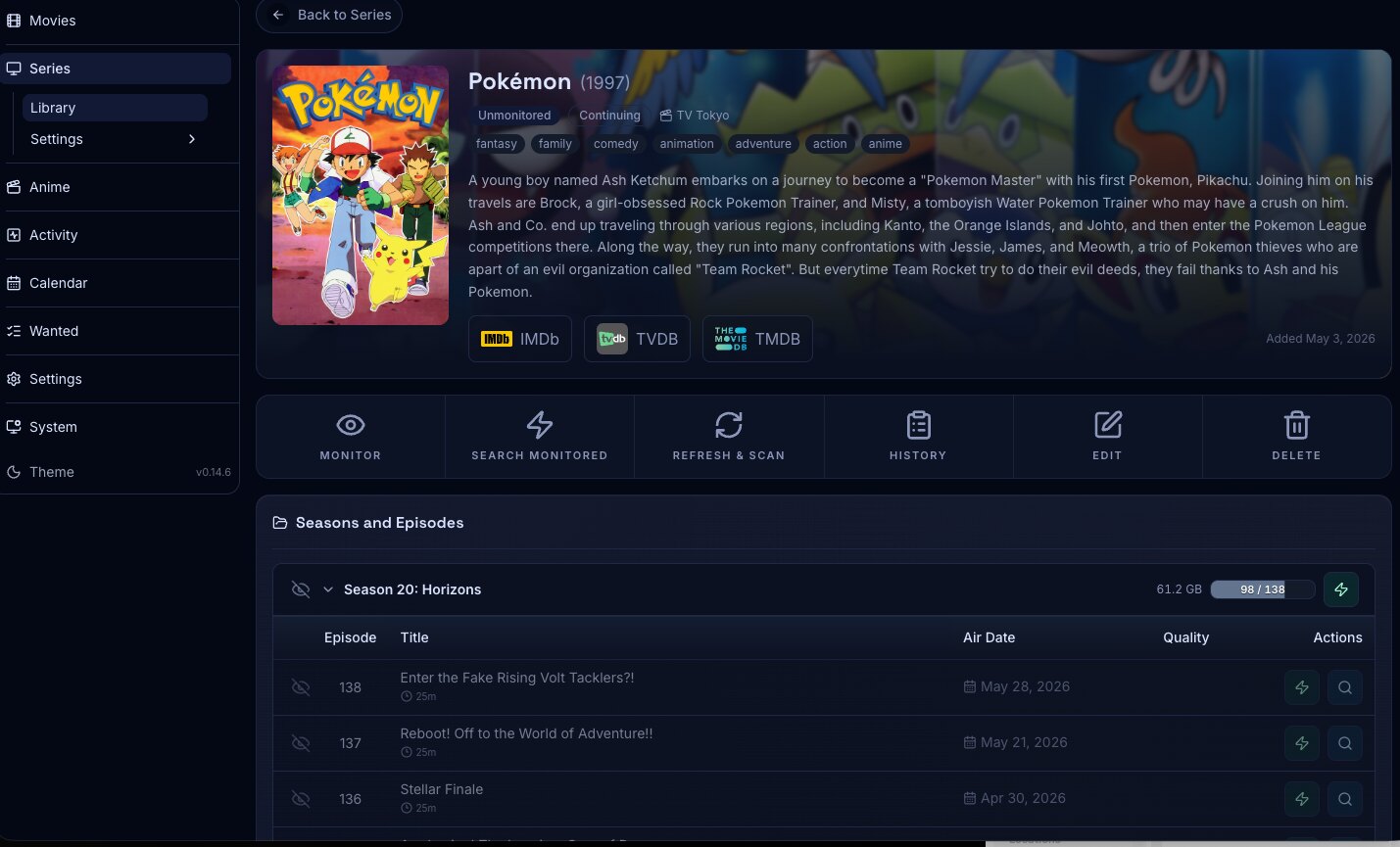Viewport: 1400px width, 847px height.
Task: Click the Wanted list icon in sidebar
Action: pyautogui.click(x=14, y=331)
